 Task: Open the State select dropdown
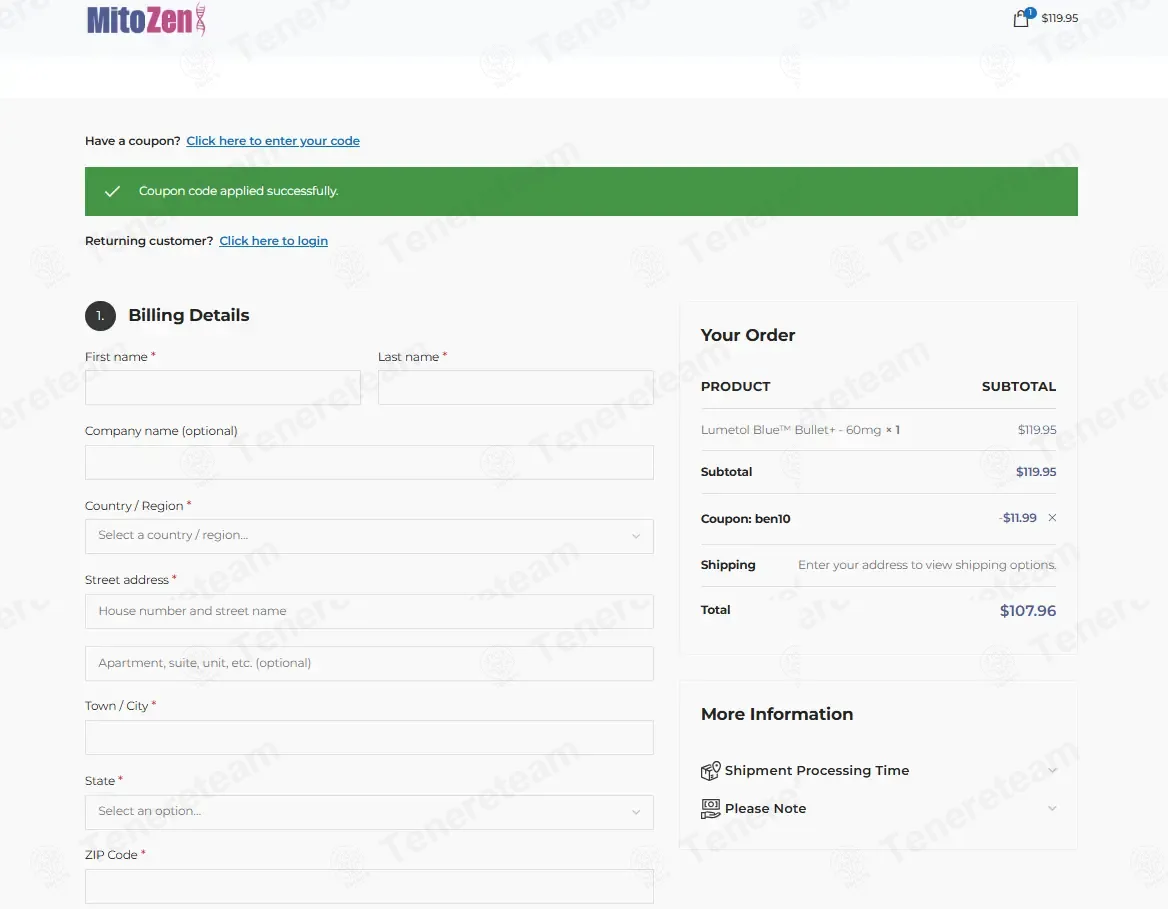pos(369,812)
